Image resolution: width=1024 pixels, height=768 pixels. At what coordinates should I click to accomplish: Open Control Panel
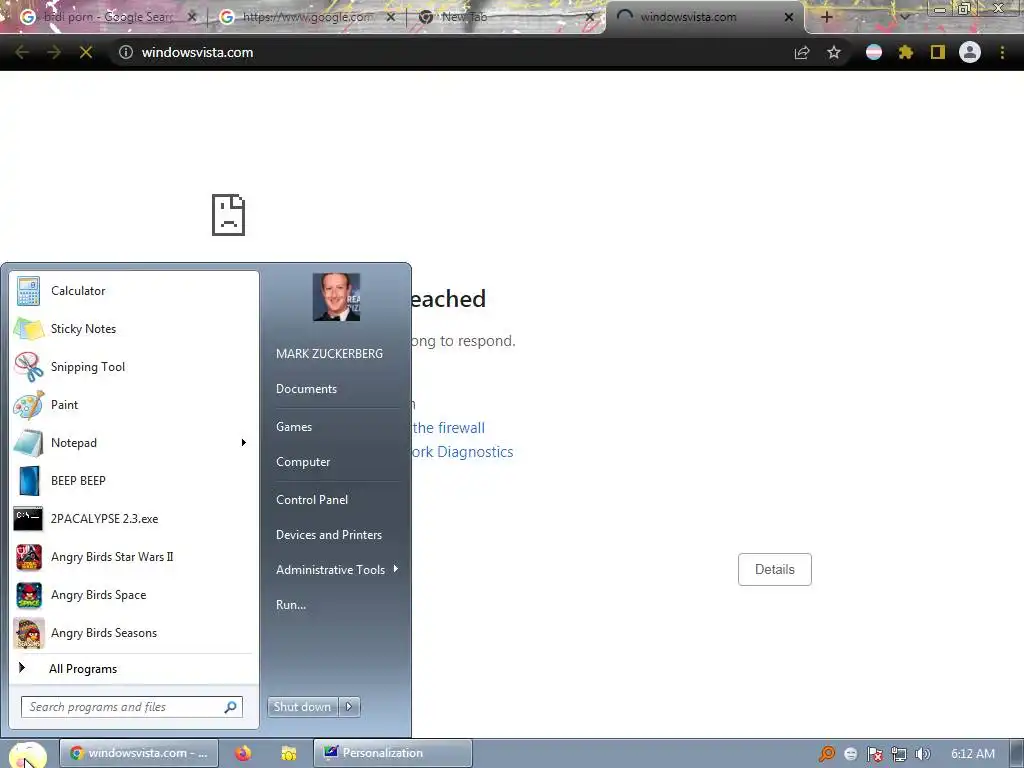312,500
